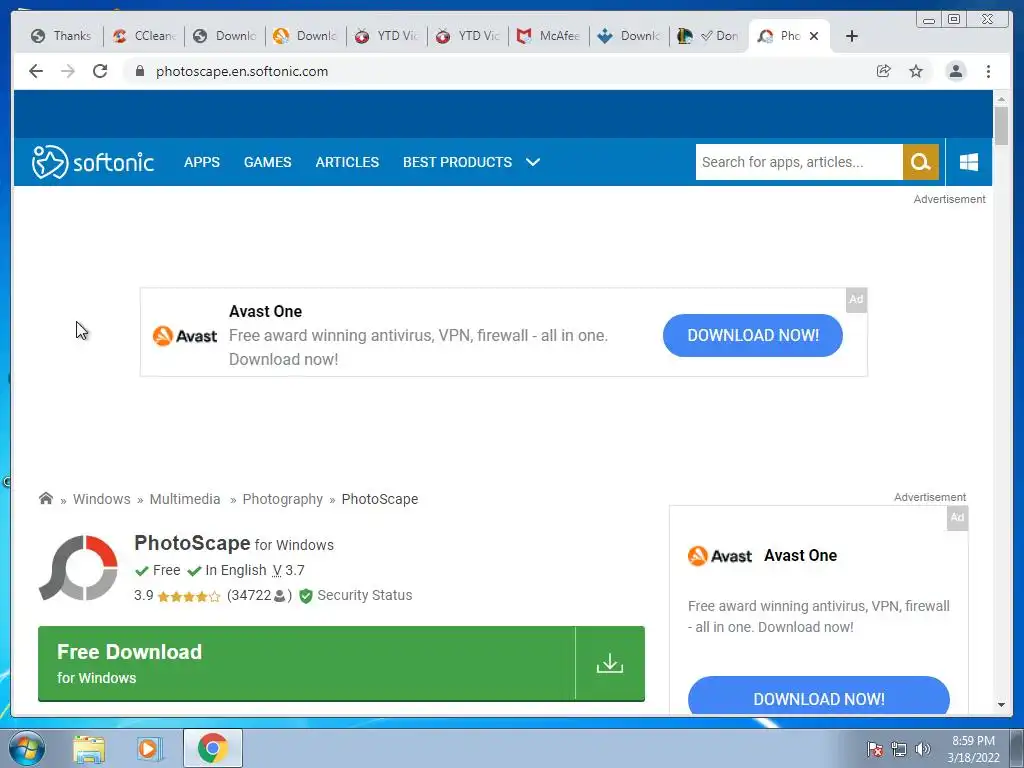
Task: Click the Softonic logo
Action: 93,162
